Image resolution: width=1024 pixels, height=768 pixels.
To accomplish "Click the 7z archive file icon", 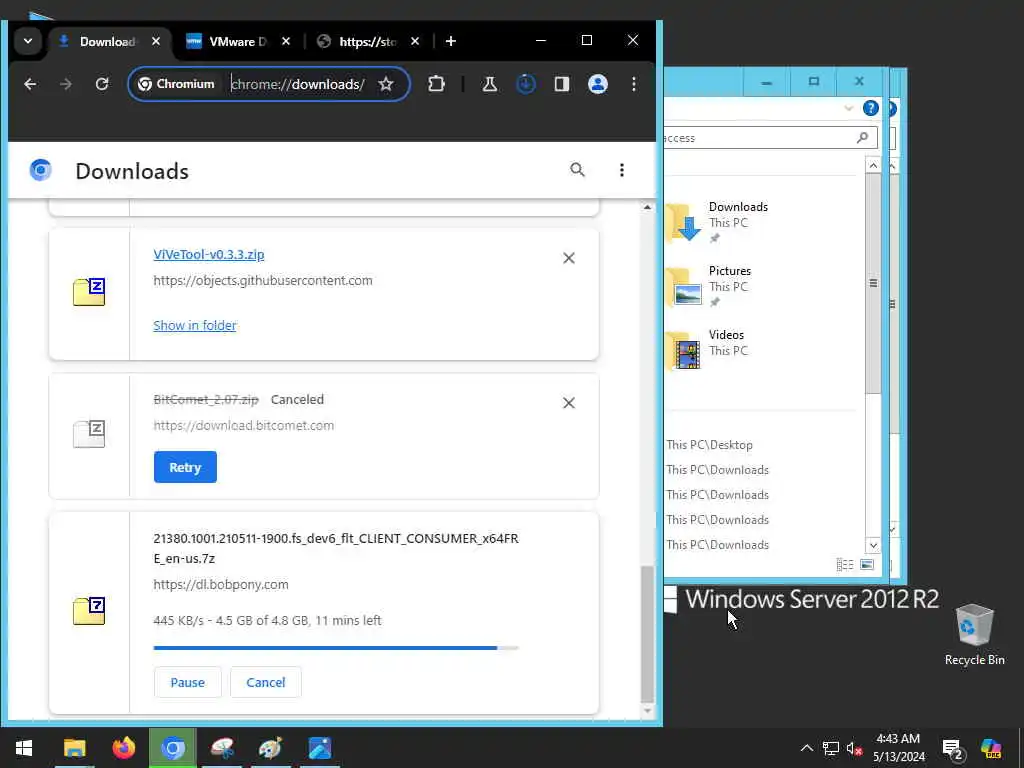I will 89,611.
